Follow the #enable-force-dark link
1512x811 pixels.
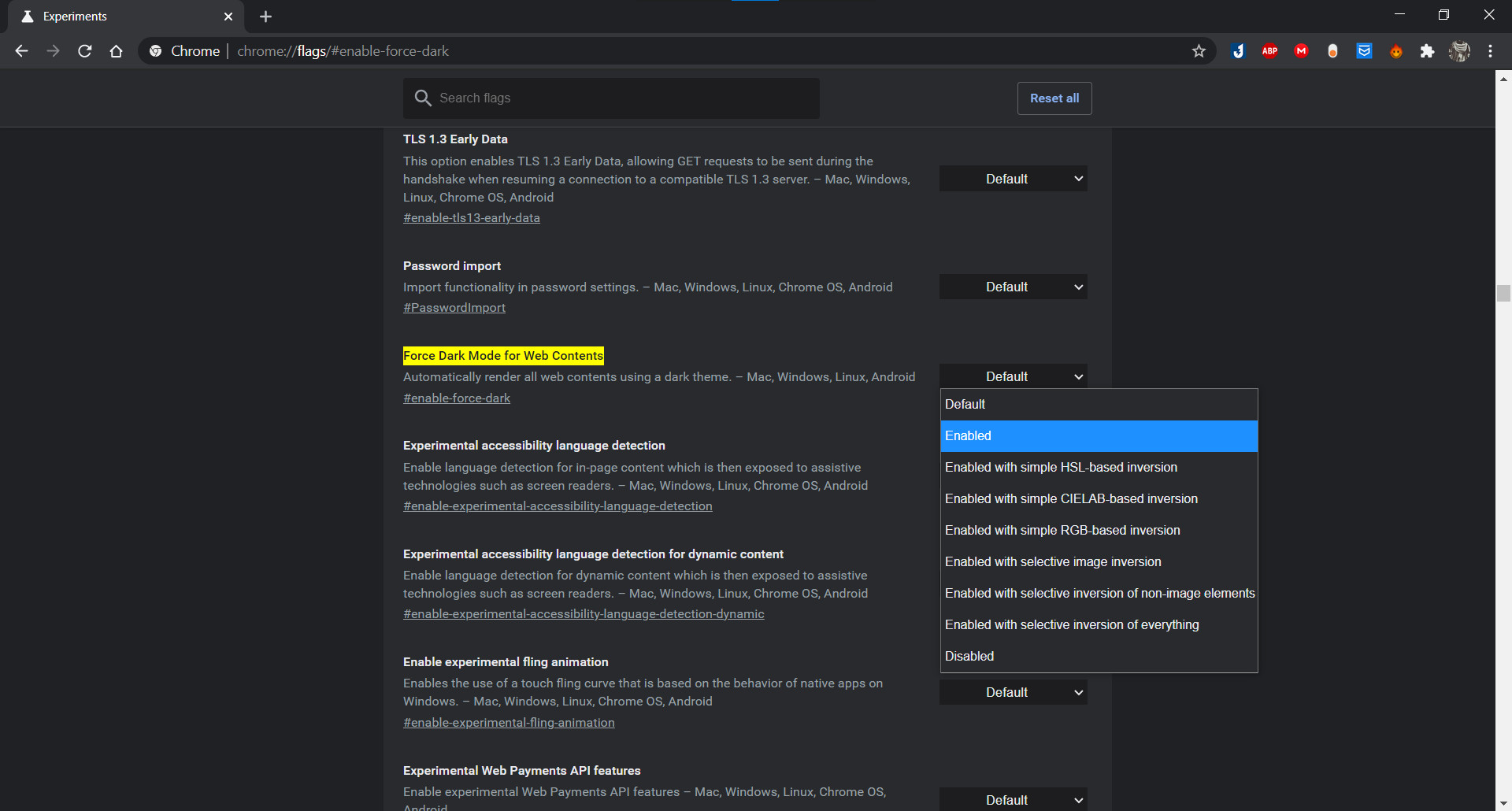coord(457,398)
